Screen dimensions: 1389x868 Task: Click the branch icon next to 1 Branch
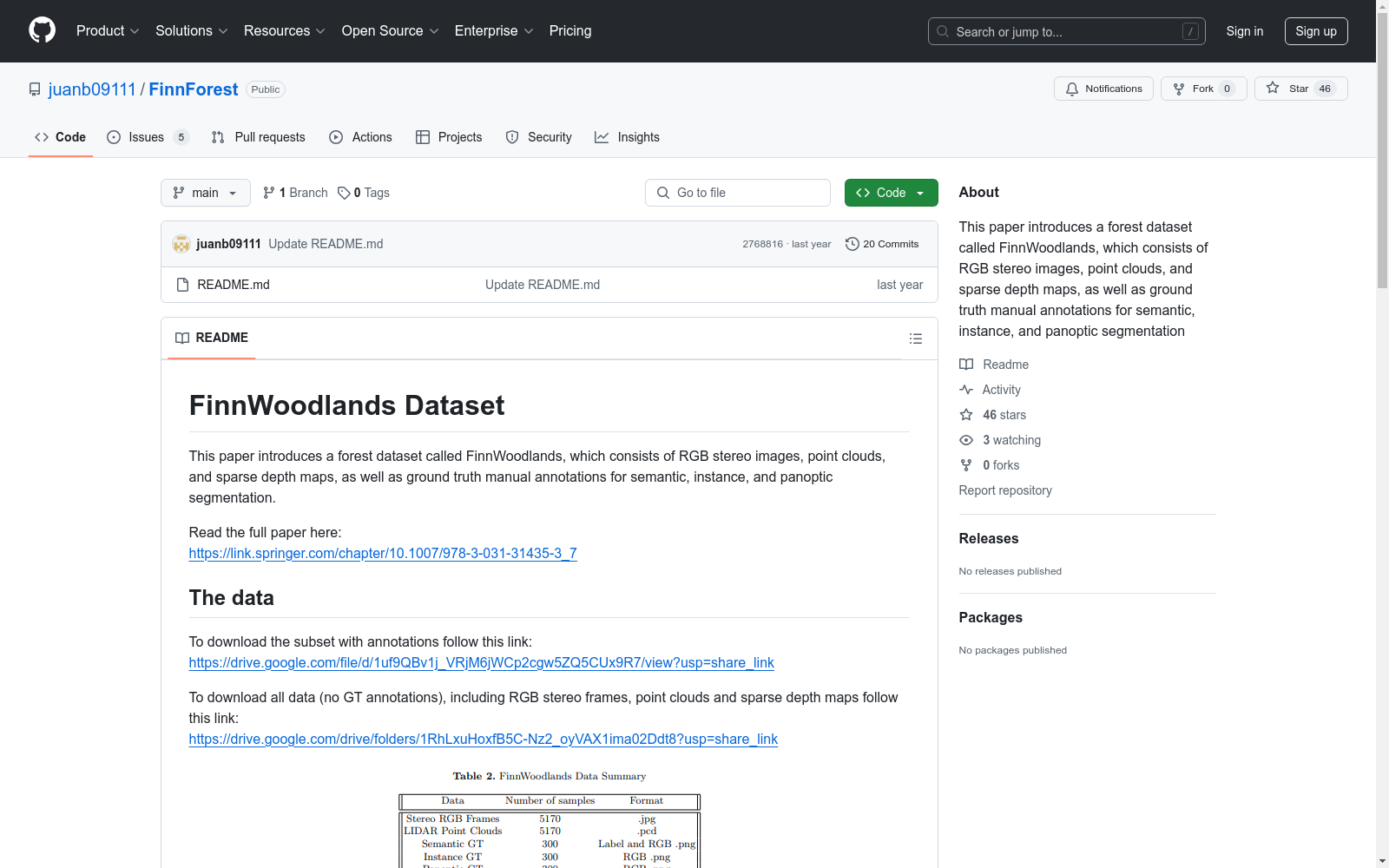coord(269,193)
